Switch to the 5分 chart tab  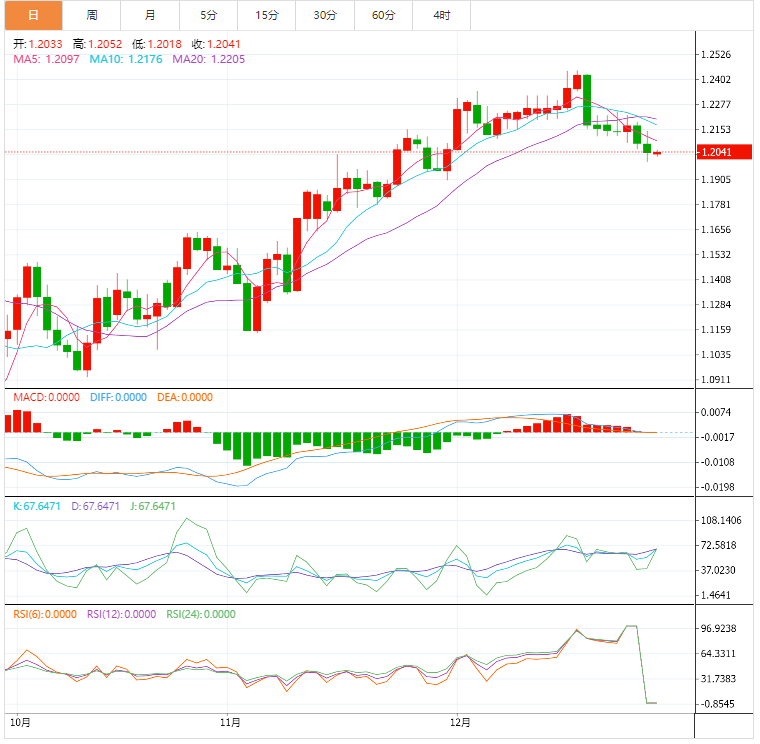coord(207,15)
